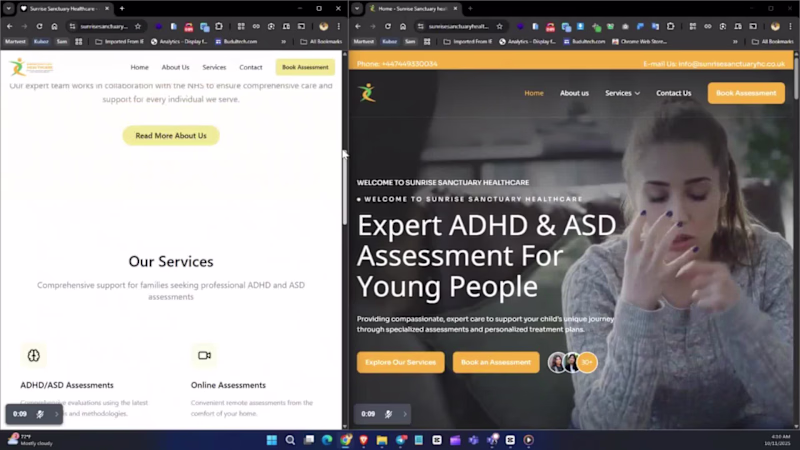The width and height of the screenshot is (800, 450).
Task: Click video camera icon above Online Assessments
Action: click(x=204, y=356)
